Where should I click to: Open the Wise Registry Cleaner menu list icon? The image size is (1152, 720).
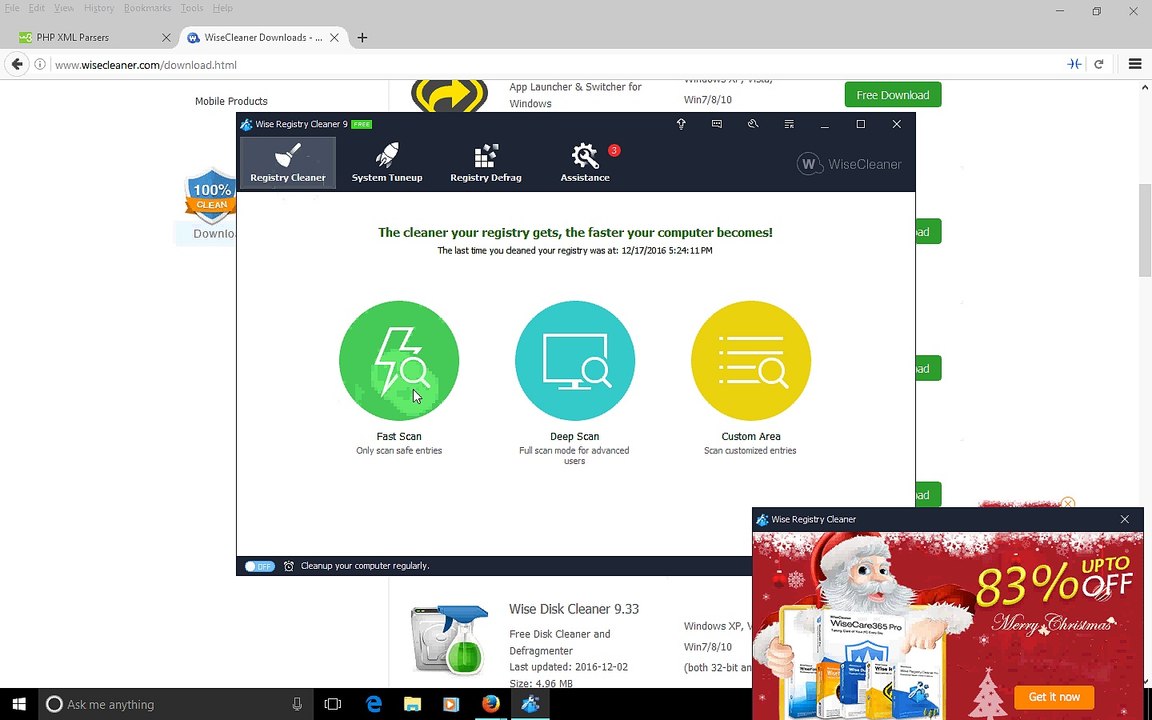click(789, 124)
